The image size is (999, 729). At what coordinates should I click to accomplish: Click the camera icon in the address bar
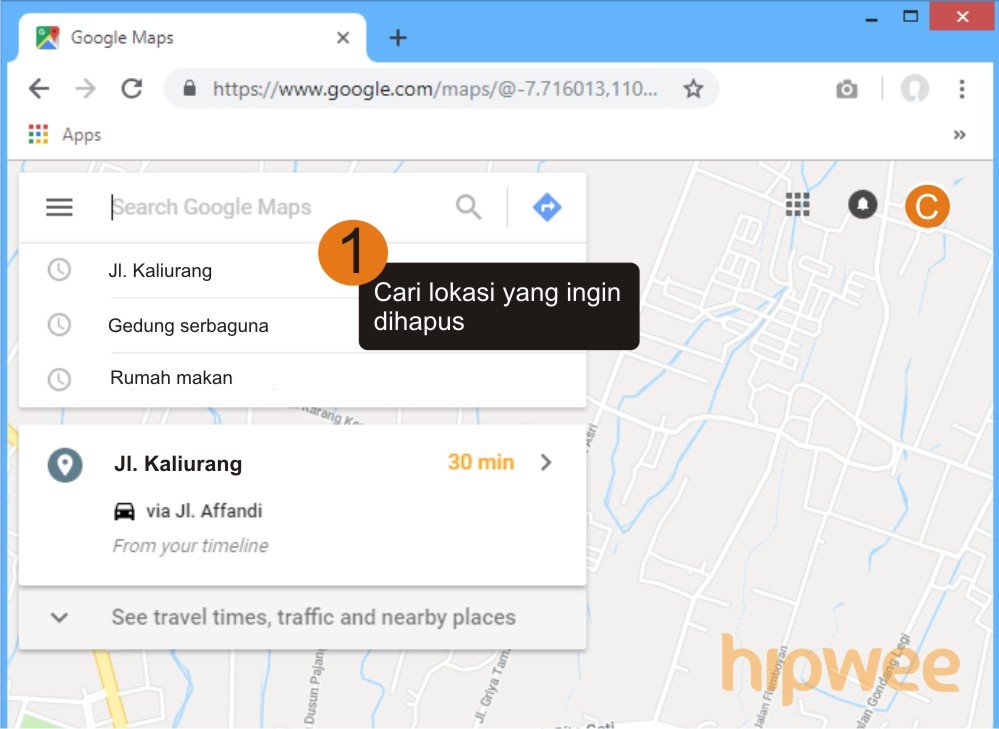click(x=845, y=89)
